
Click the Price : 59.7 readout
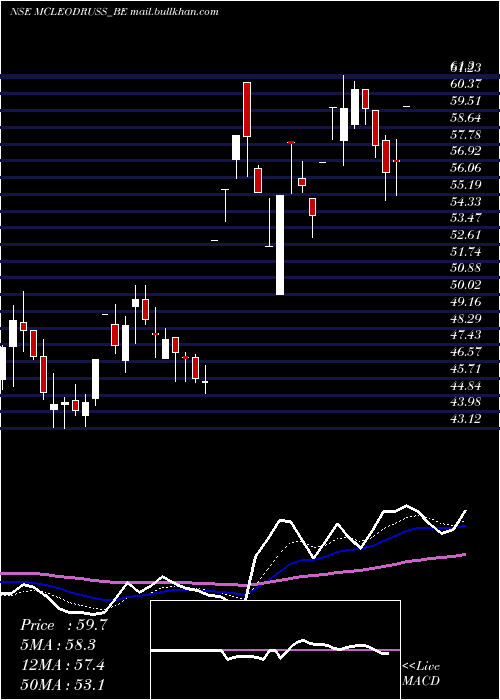tap(64, 625)
